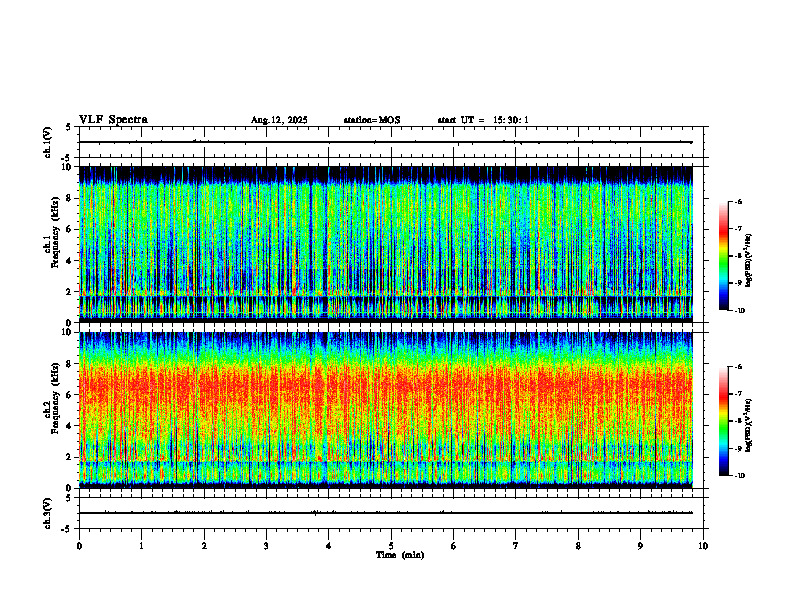Viewport: 792px width, 612px height.
Task: Click the "7" tick on the time axis
Action: [x=516, y=546]
